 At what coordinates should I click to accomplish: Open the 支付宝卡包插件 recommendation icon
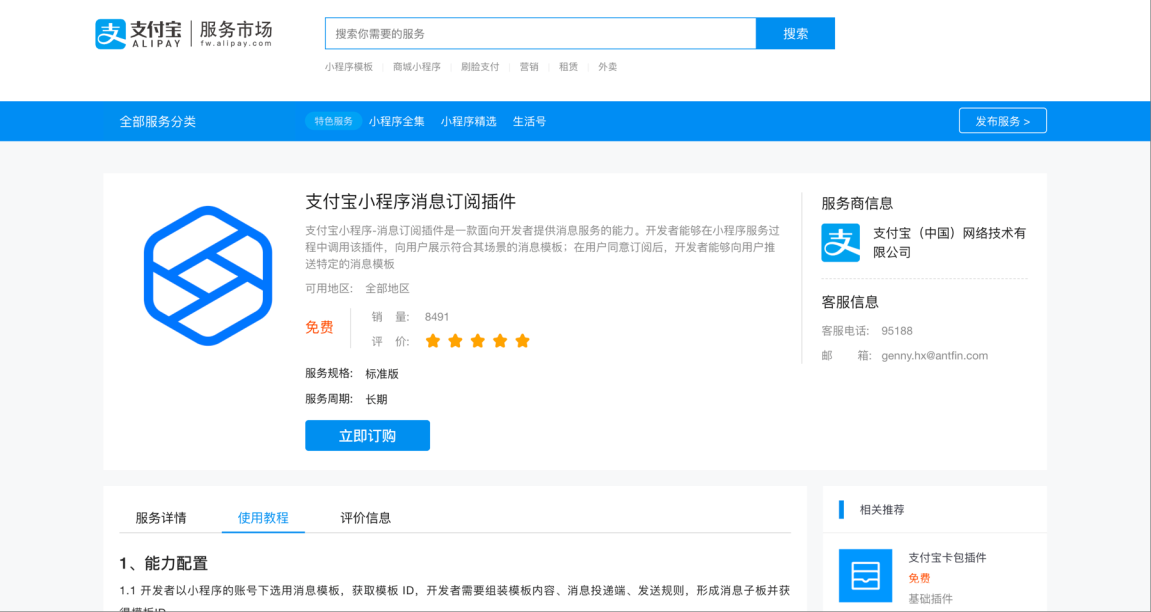click(865, 576)
